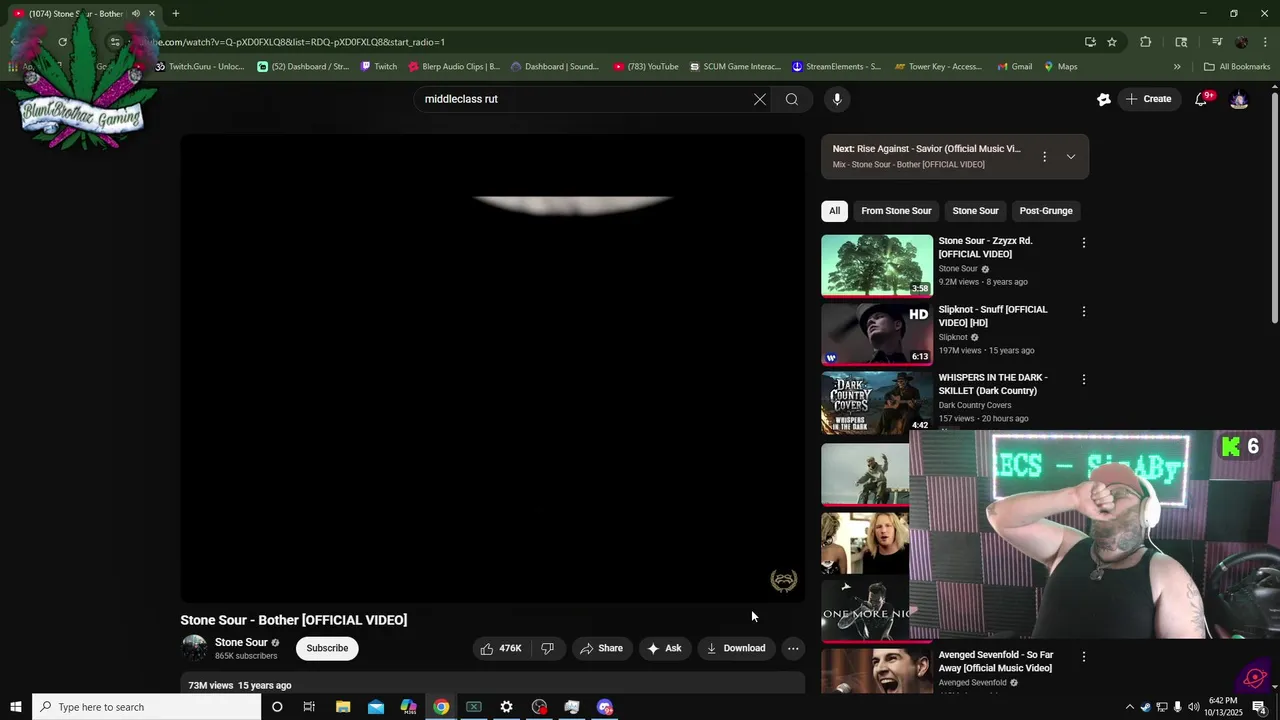Open Twitch.Guru bookmark

pyautogui.click(x=200, y=67)
